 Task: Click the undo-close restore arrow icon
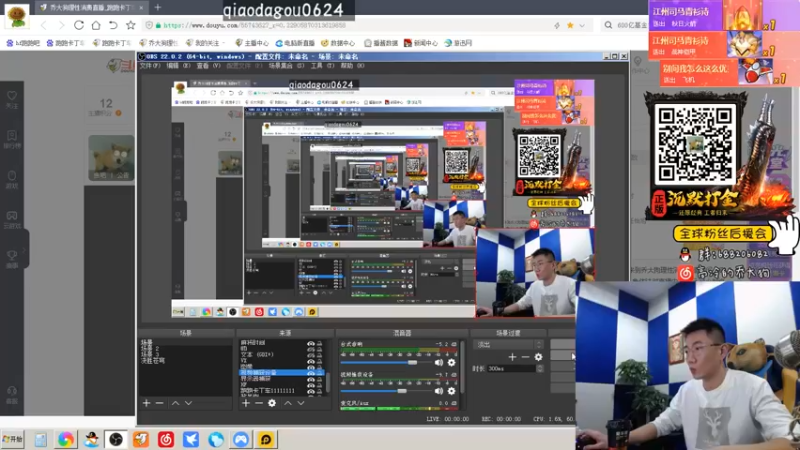click(x=113, y=25)
